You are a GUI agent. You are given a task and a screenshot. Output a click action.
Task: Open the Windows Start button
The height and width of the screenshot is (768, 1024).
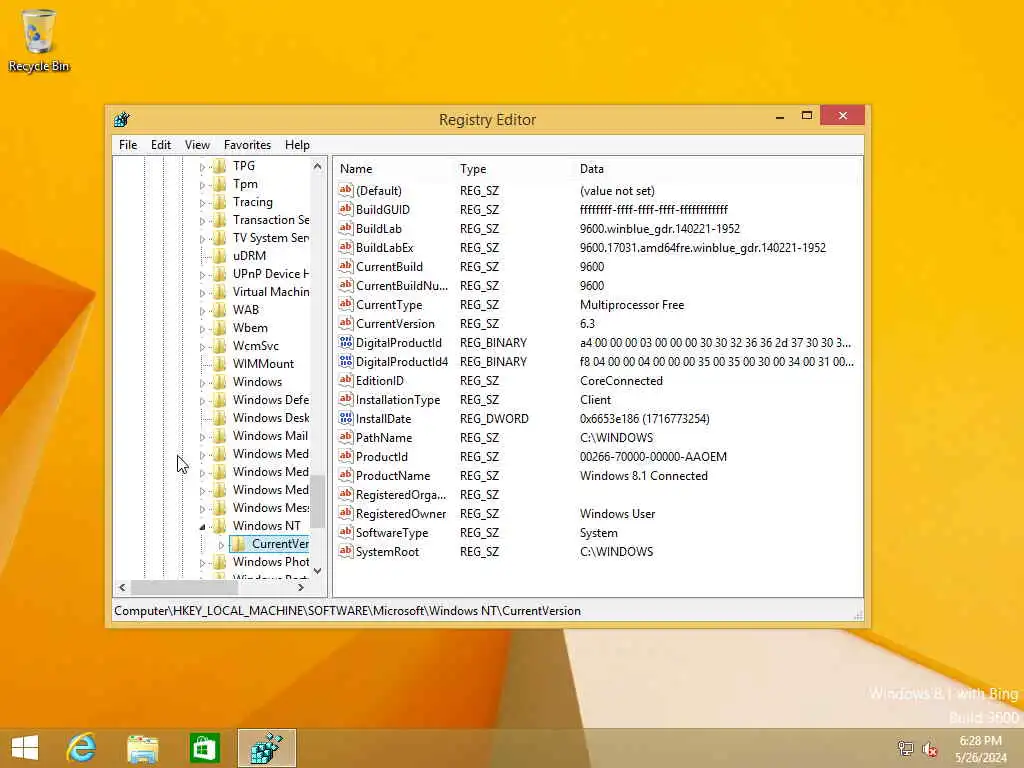[25, 748]
